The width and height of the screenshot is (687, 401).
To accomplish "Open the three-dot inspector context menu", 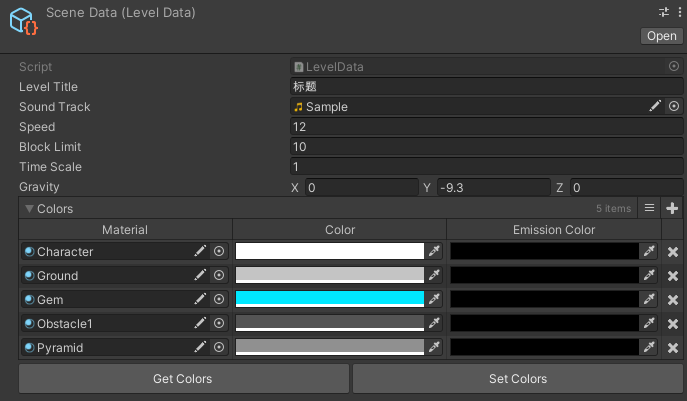I will pyautogui.click(x=680, y=12).
